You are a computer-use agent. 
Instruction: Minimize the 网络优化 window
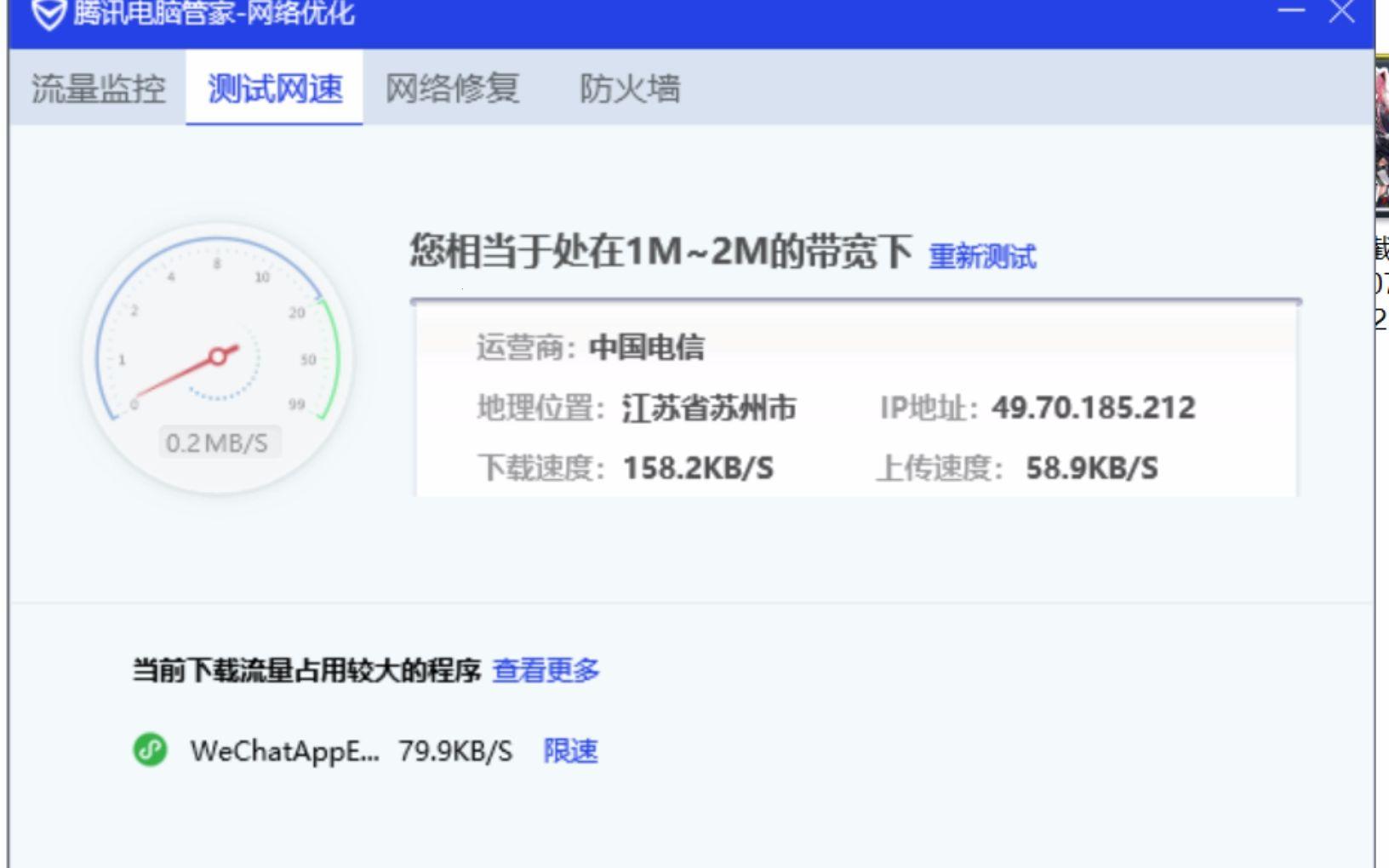click(x=1291, y=10)
